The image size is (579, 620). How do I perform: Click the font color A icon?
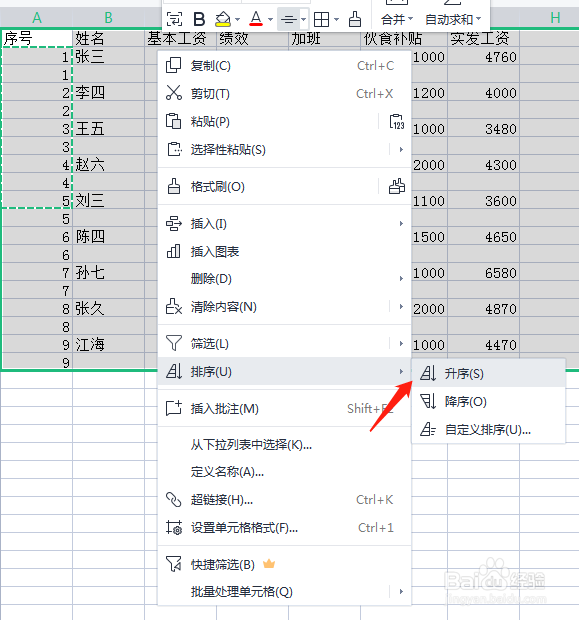coord(256,19)
